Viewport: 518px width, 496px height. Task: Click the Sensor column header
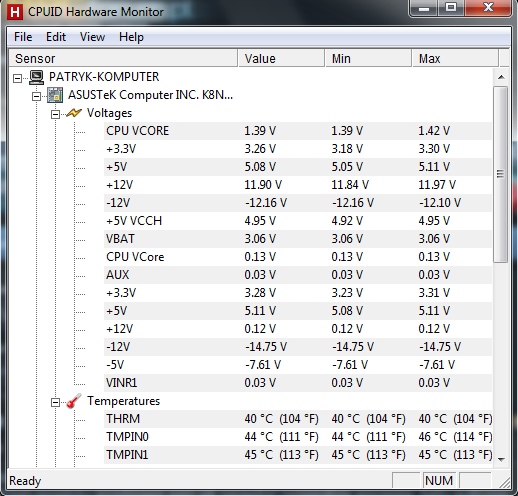(x=123, y=59)
